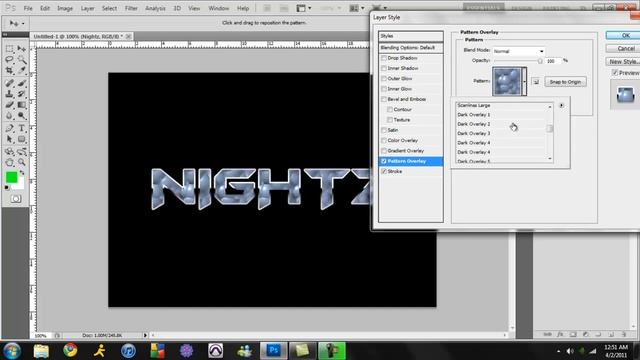The image size is (640, 360).
Task: Open status bar info arrow menu
Action: click(x=145, y=335)
